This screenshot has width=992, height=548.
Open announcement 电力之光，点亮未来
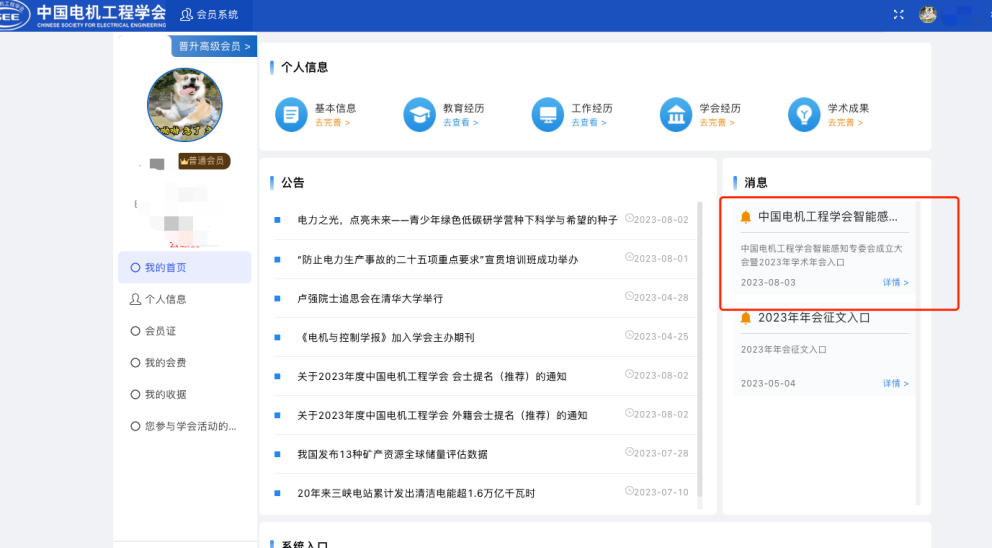(x=457, y=220)
